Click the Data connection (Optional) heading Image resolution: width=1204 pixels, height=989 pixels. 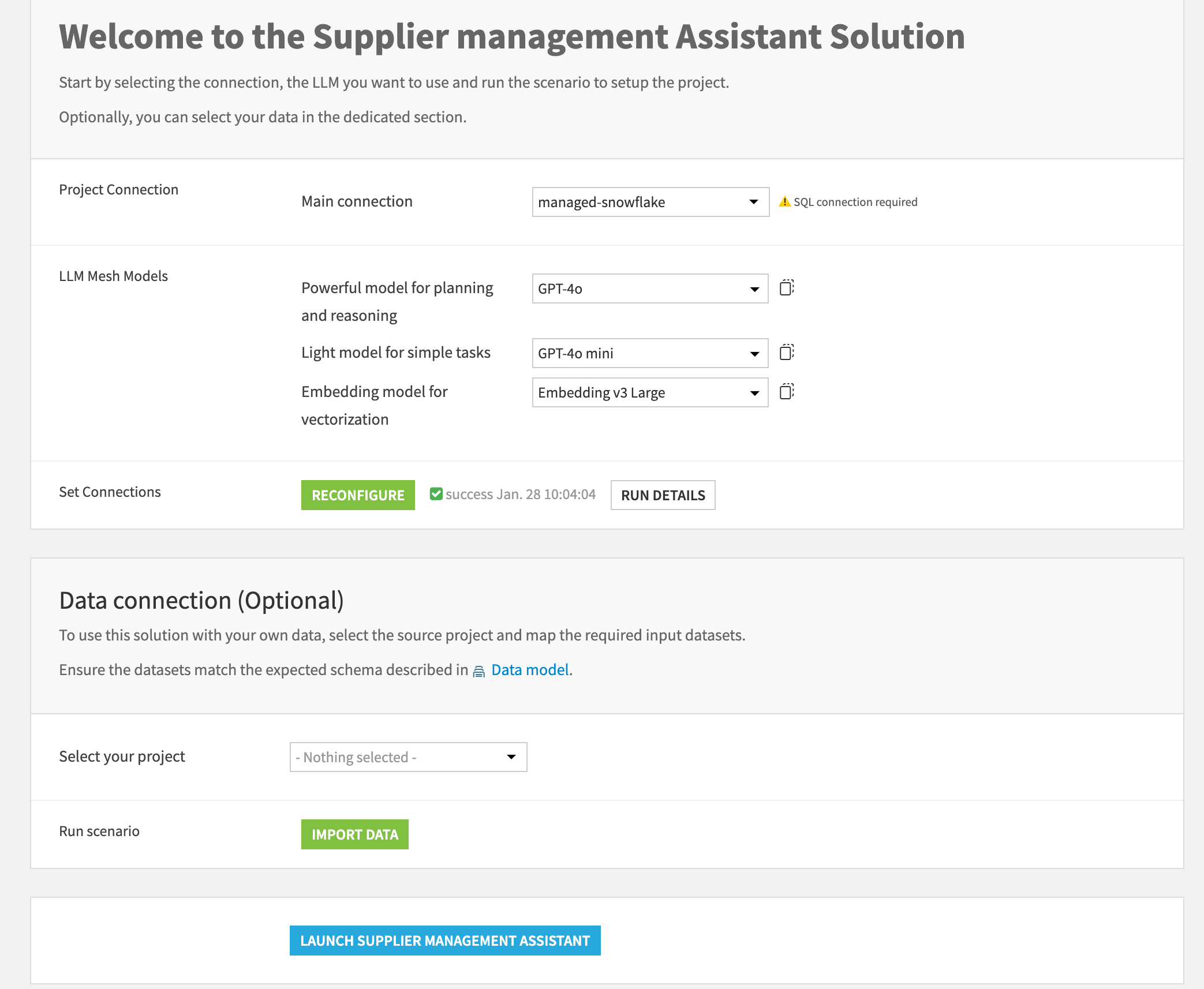click(x=201, y=600)
